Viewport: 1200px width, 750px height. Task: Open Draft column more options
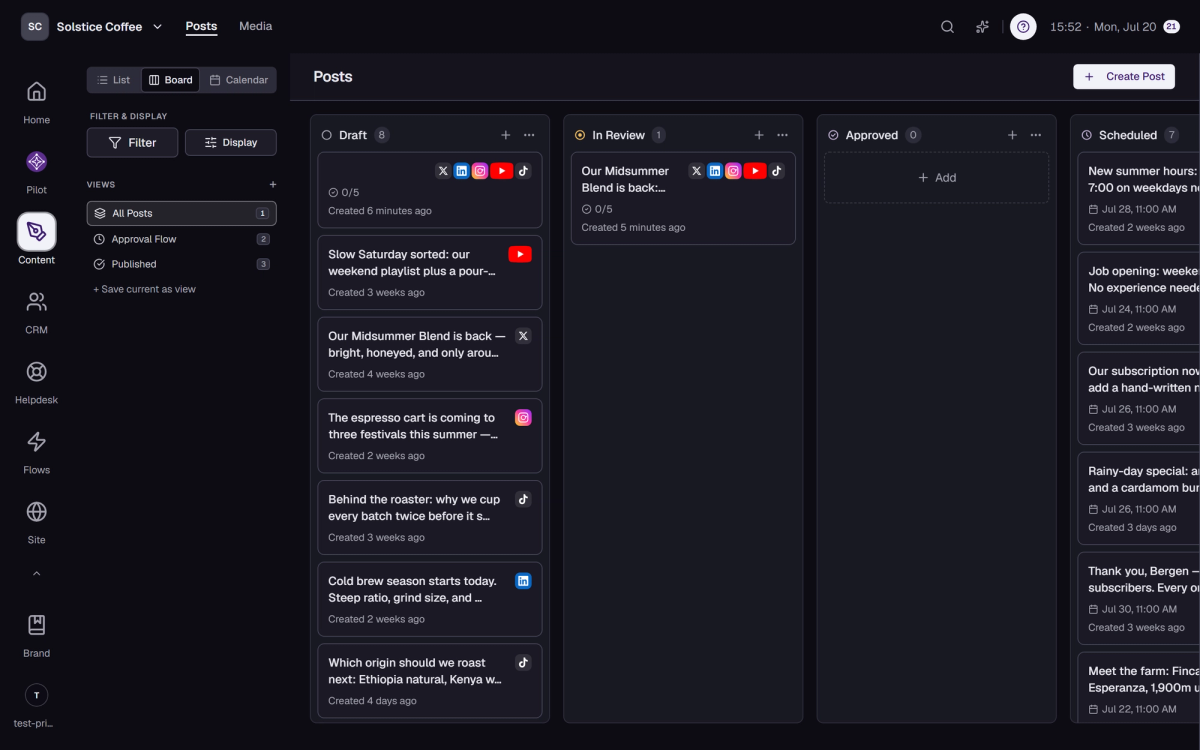[x=529, y=135]
